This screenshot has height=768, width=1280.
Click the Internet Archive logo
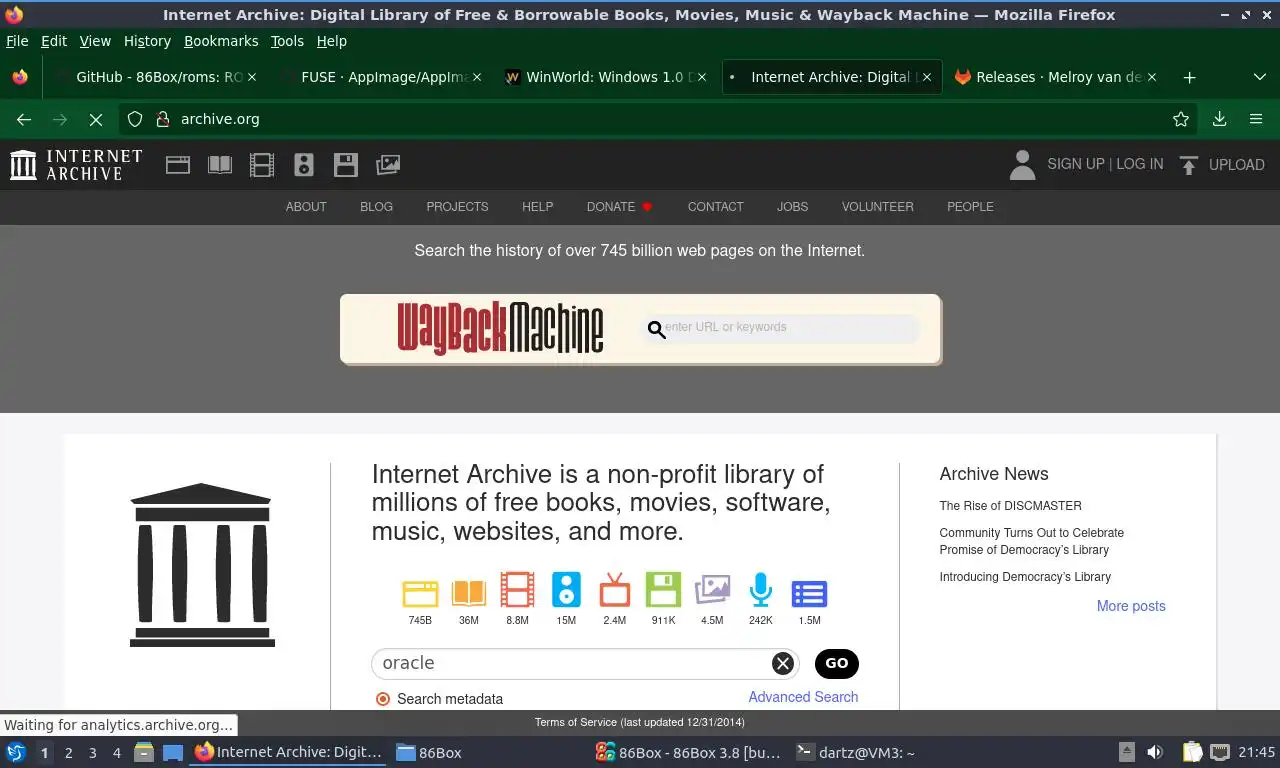tap(76, 165)
